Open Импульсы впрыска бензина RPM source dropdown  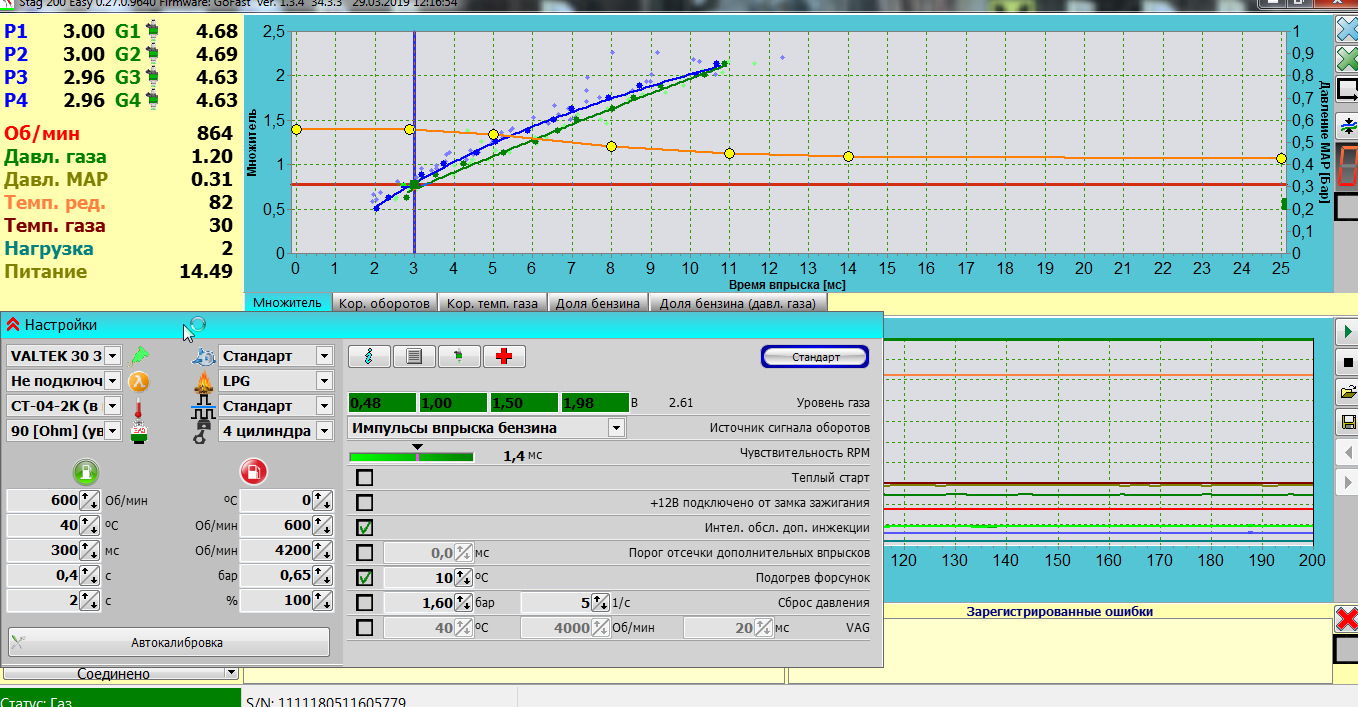coord(617,428)
